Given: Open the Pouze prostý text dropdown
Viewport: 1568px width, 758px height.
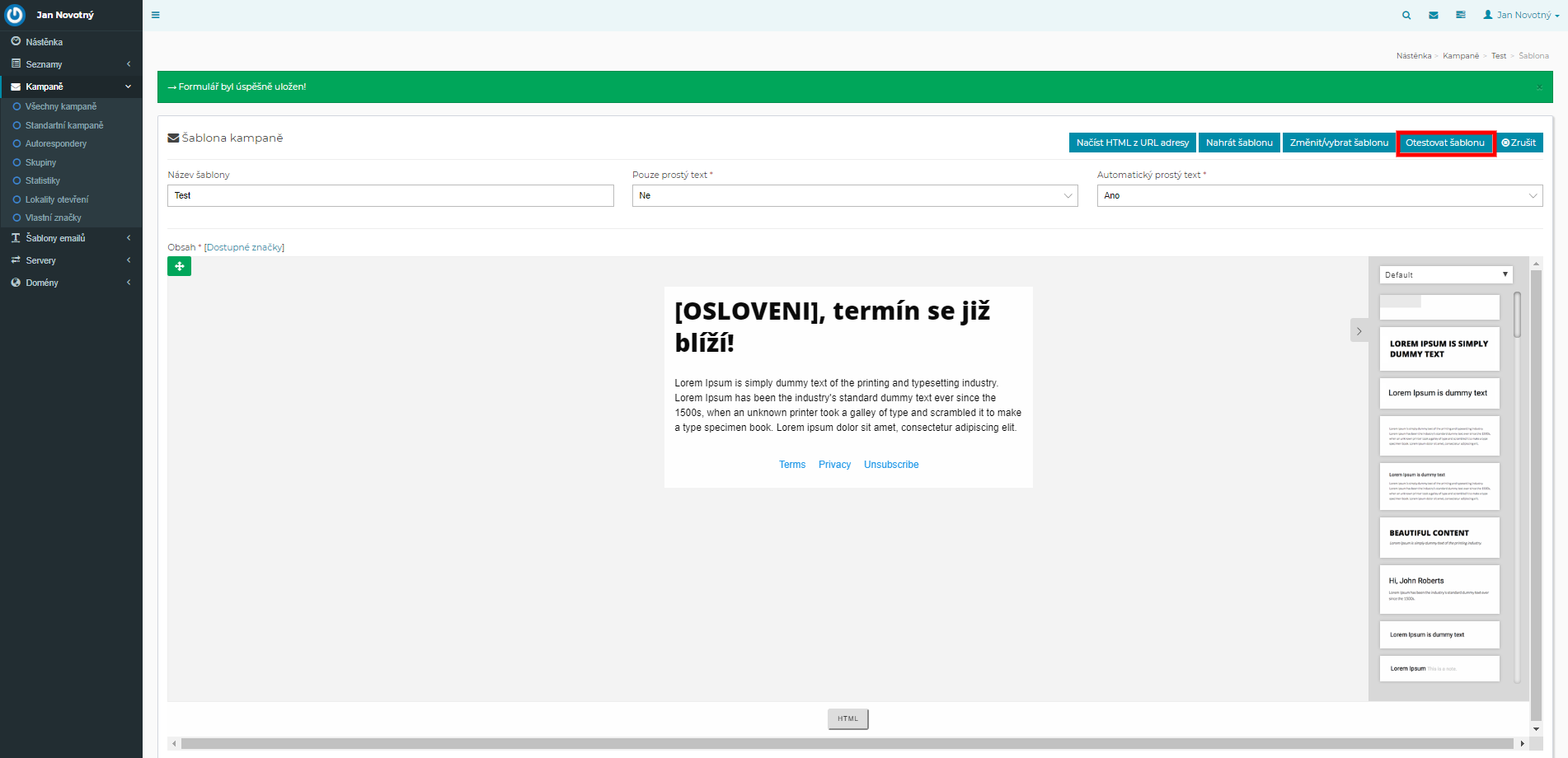Looking at the screenshot, I should tap(855, 195).
